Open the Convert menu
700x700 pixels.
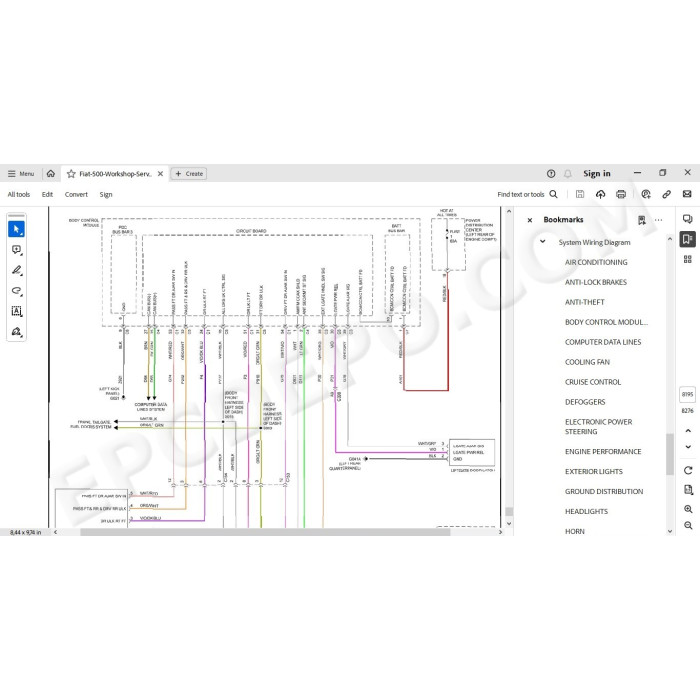(x=76, y=195)
